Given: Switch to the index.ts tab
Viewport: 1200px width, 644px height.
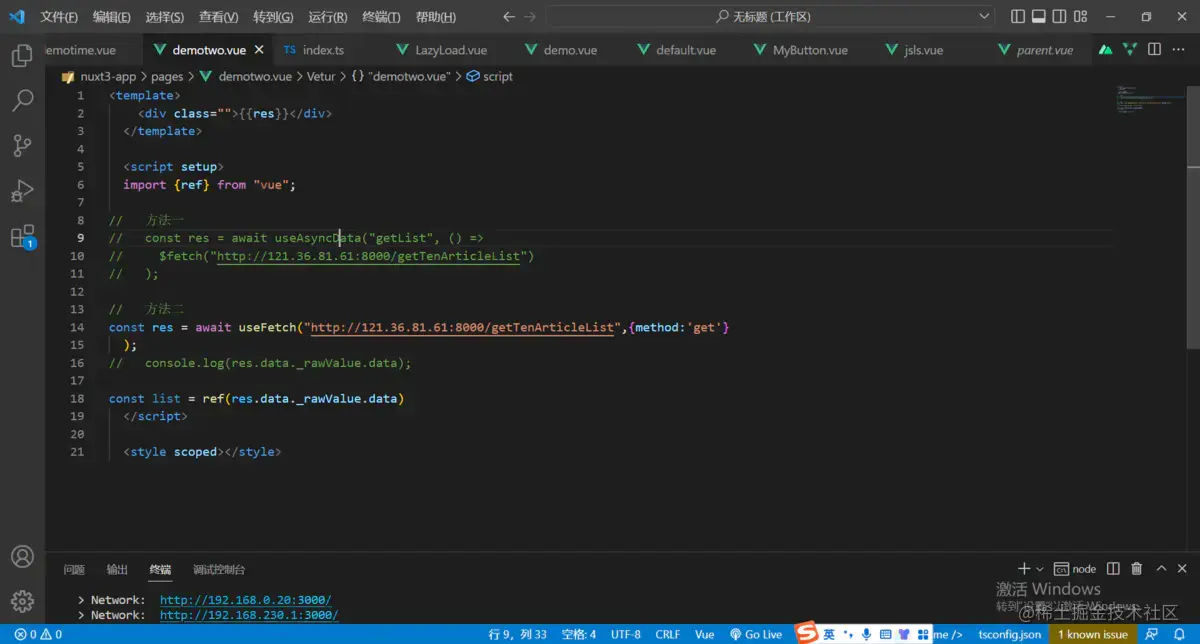Looking at the screenshot, I should (x=323, y=50).
